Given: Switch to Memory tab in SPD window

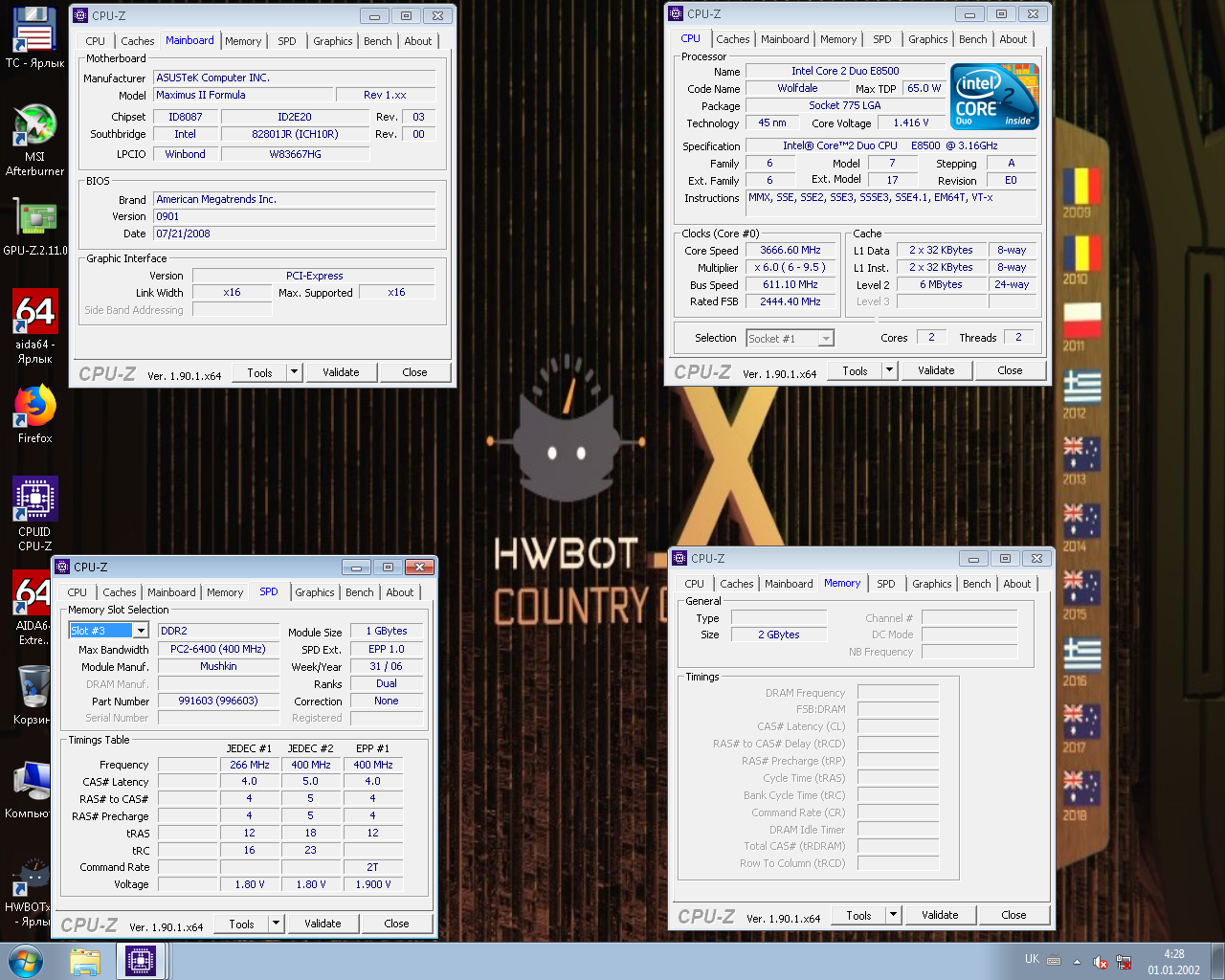Looking at the screenshot, I should pyautogui.click(x=225, y=592).
